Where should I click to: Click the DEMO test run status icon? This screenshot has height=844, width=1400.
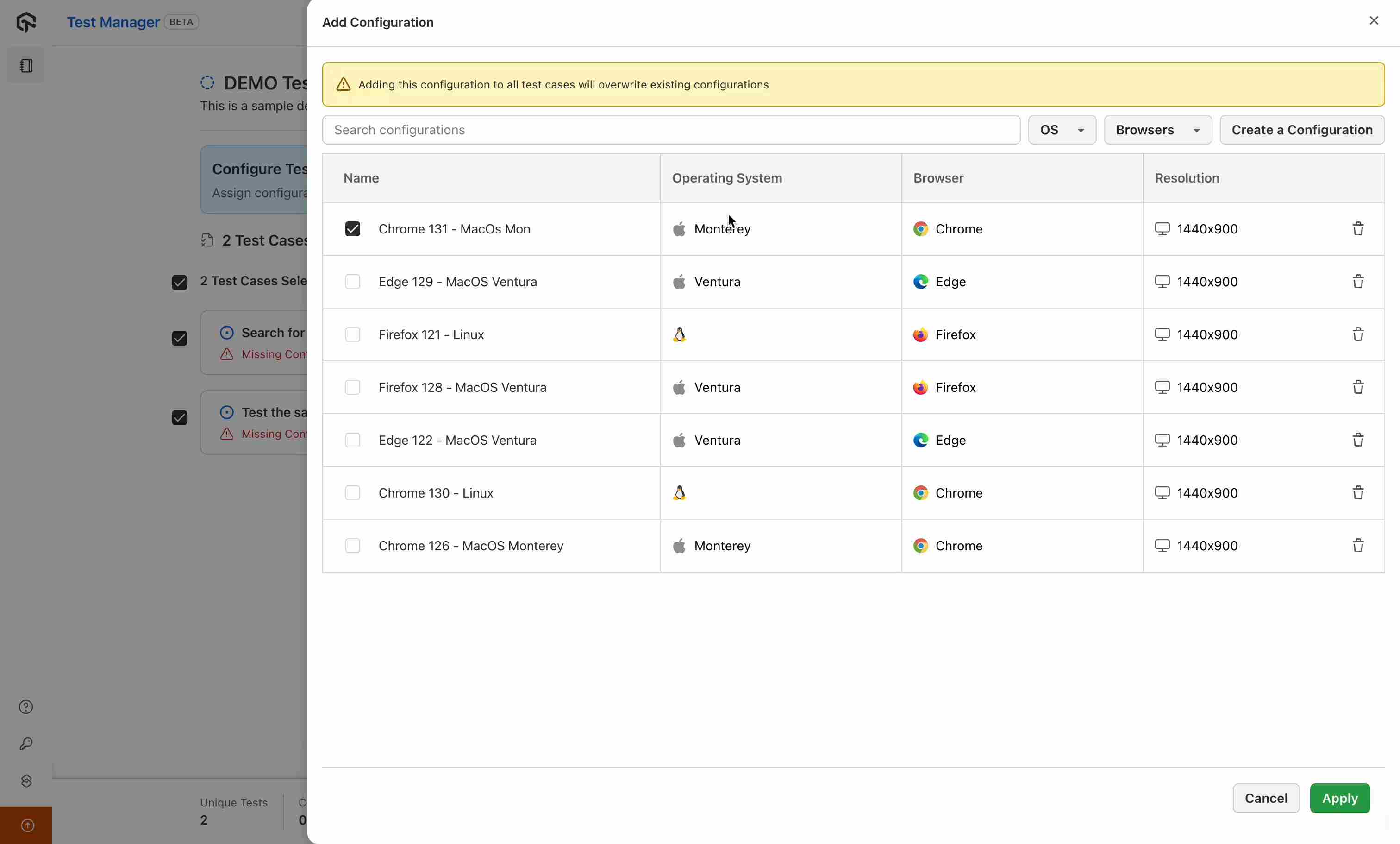pos(207,83)
